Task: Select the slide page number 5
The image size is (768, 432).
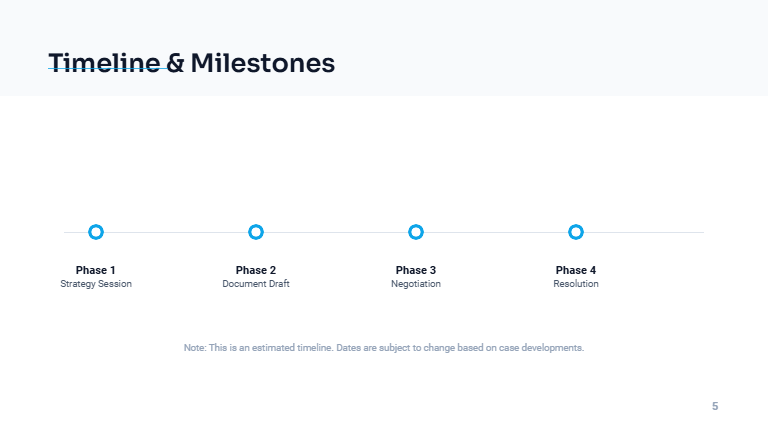Action: [715, 406]
